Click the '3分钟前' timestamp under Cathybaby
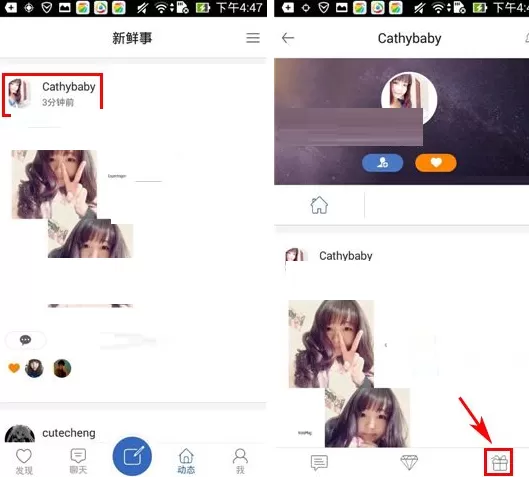Viewport: 529px width, 477px height. [58, 102]
